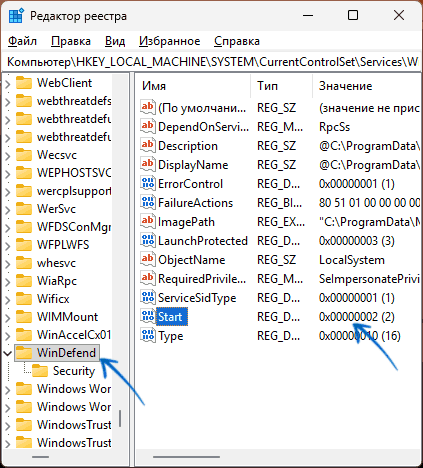Click the WerSvc folder icon
423x468 pixels.
pos(24,209)
